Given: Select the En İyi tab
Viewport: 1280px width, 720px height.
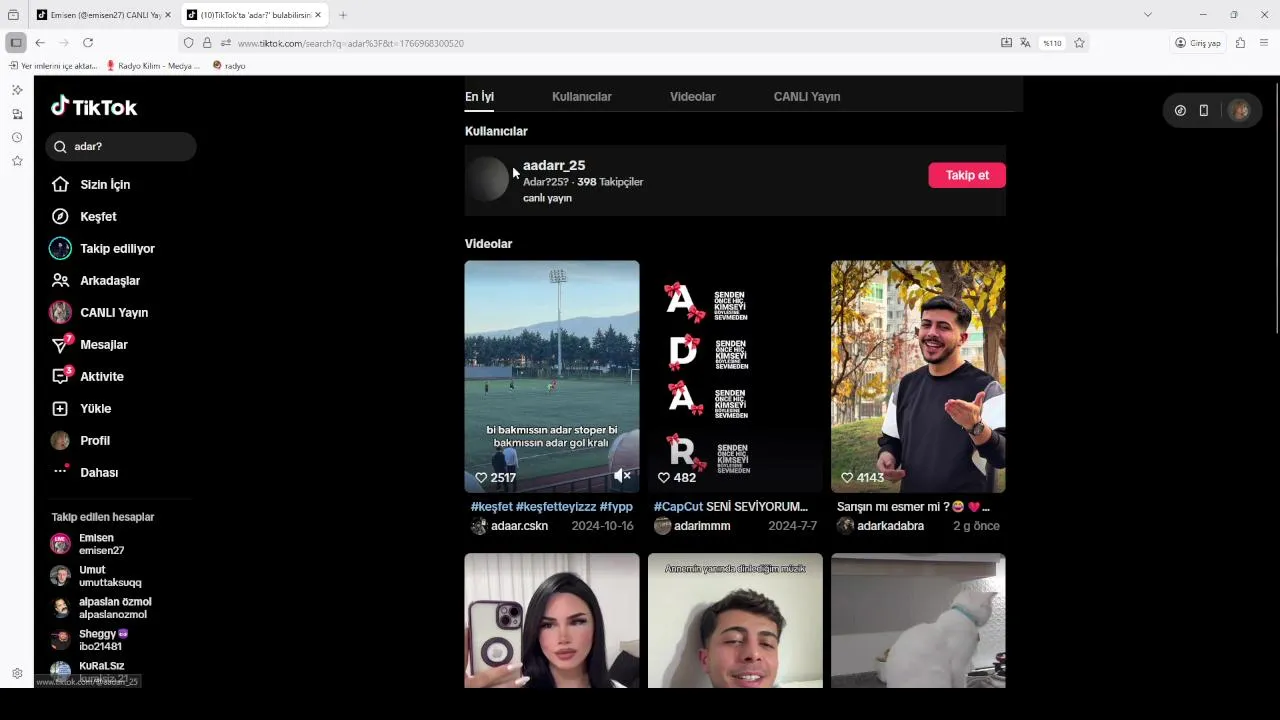Looking at the screenshot, I should point(479,97).
